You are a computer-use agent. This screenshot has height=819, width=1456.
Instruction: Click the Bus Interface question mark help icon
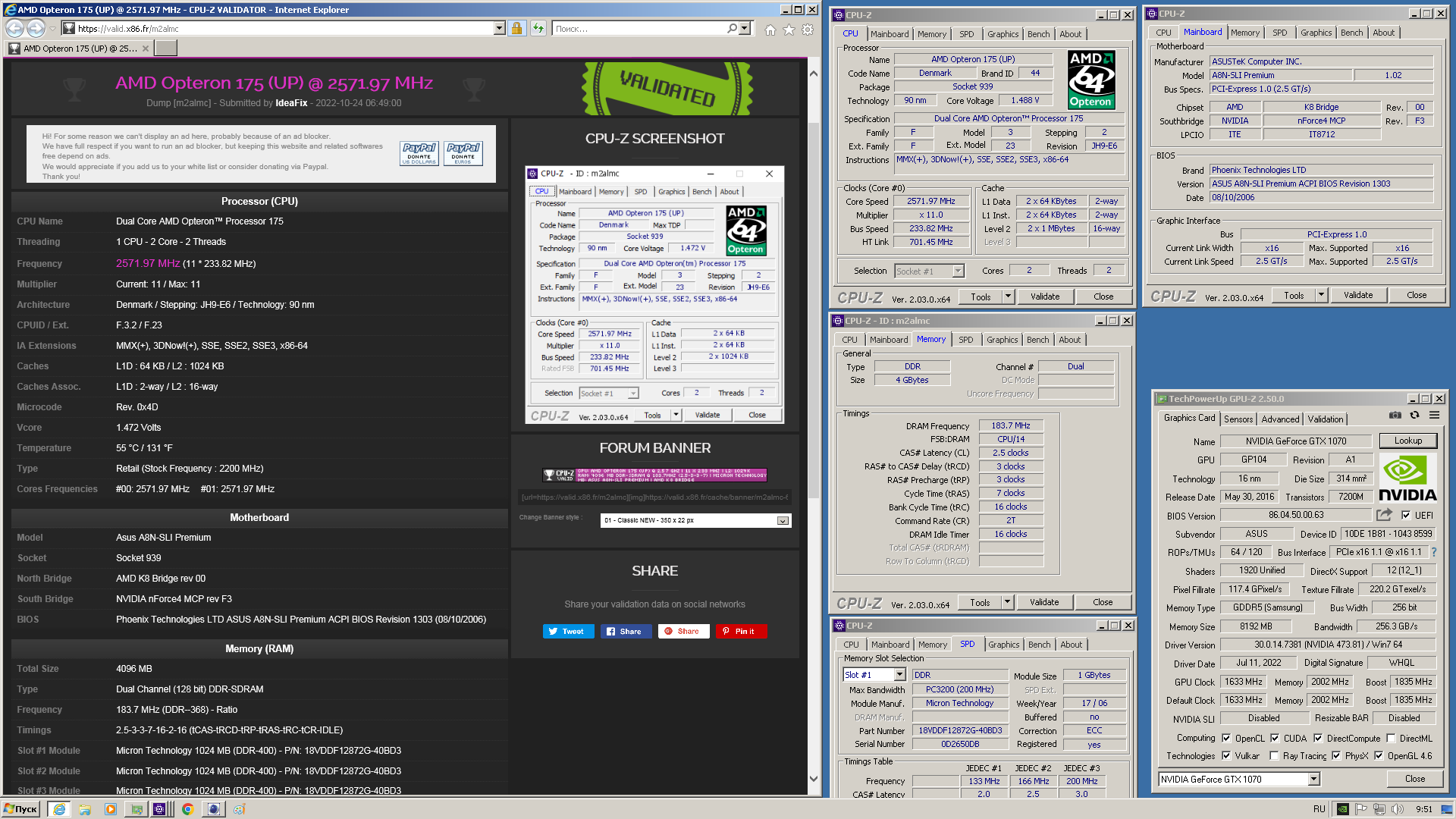(1434, 552)
